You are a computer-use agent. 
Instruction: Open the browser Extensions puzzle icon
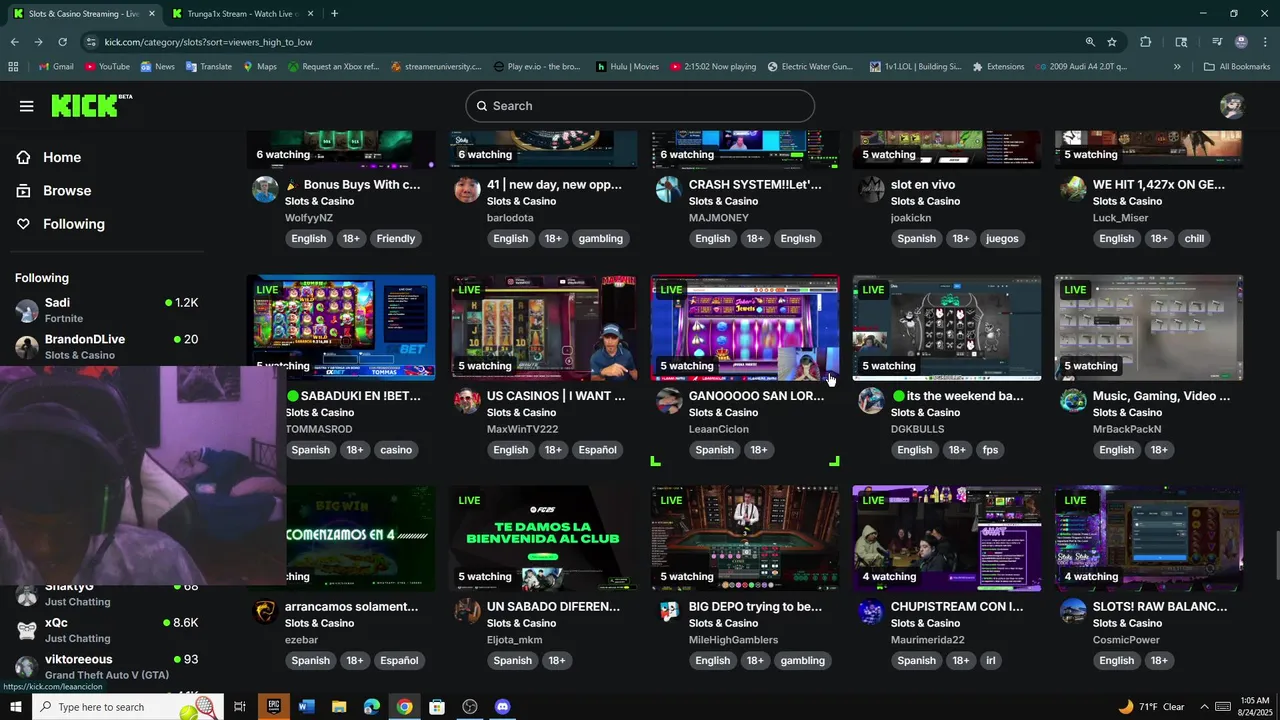coord(1146,42)
